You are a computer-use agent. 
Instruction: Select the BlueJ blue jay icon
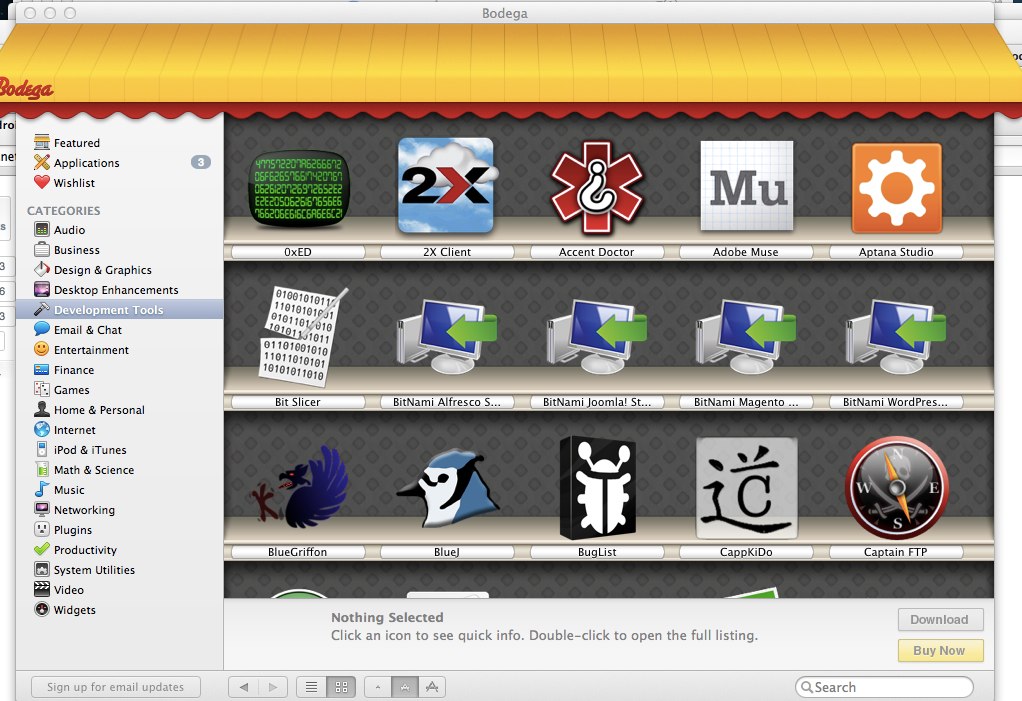(447, 487)
